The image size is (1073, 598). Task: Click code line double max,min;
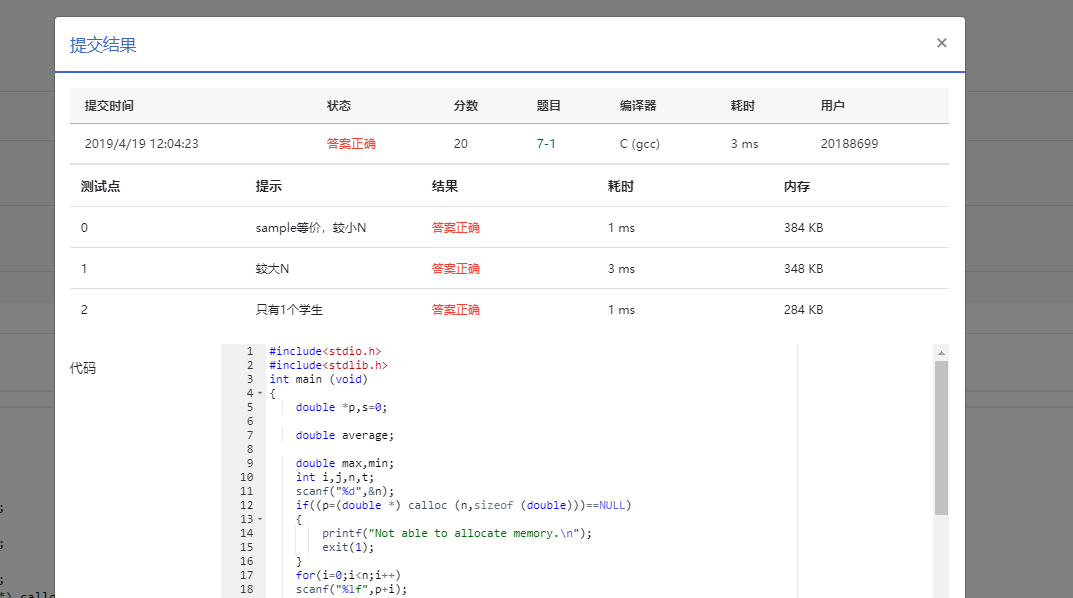pyautogui.click(x=345, y=463)
